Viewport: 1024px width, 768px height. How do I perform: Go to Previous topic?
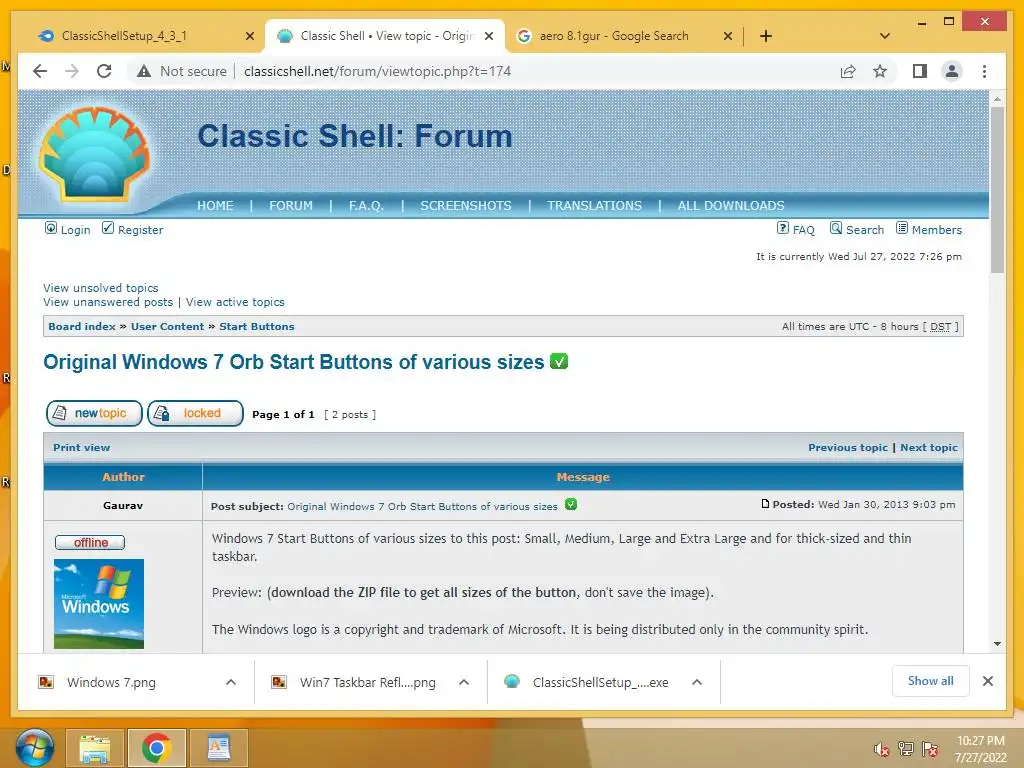(848, 447)
